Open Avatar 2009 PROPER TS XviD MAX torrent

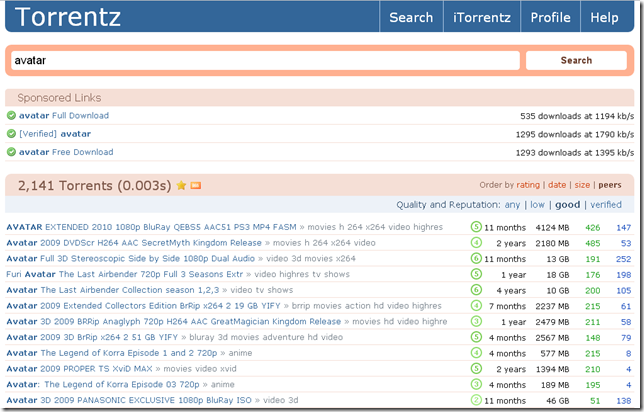[79, 368]
